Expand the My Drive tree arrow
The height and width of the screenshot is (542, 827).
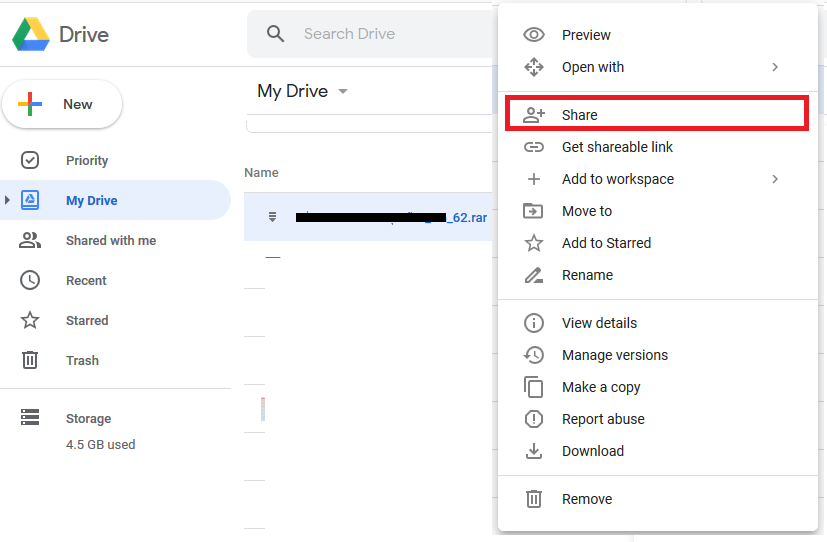[x=8, y=200]
